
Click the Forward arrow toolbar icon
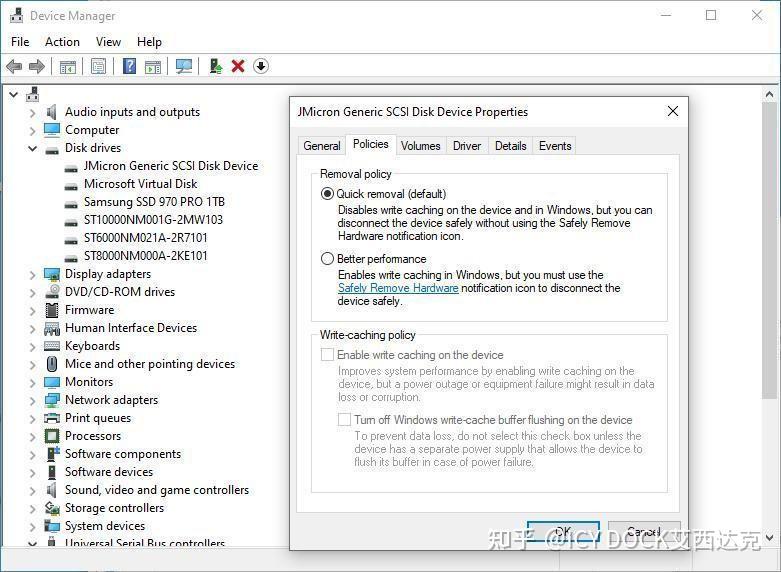(37, 66)
